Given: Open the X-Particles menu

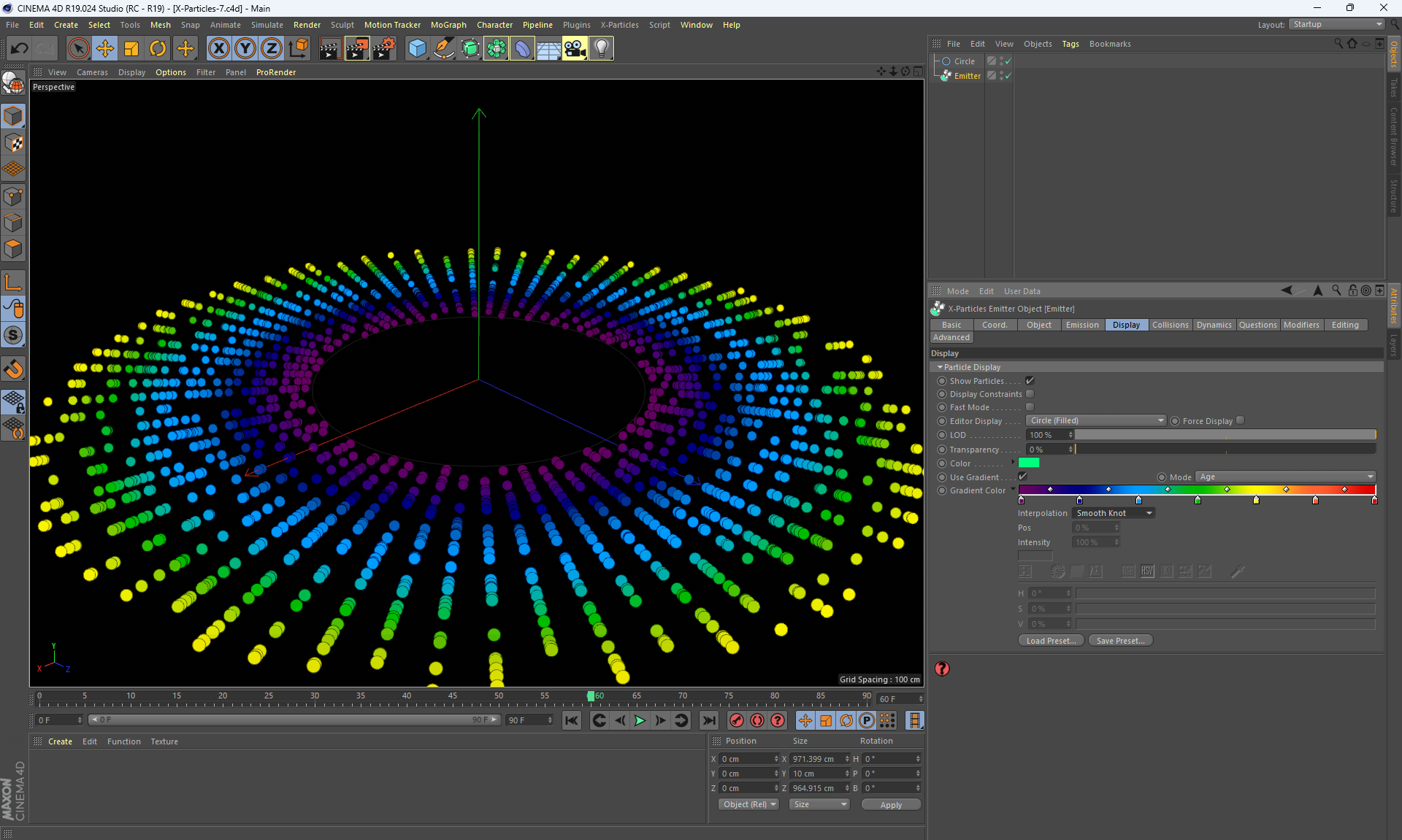Looking at the screenshot, I should click(618, 25).
